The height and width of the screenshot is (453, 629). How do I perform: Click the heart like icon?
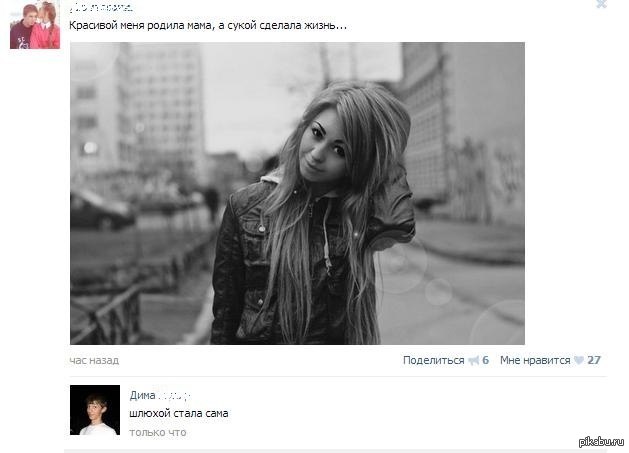578,360
